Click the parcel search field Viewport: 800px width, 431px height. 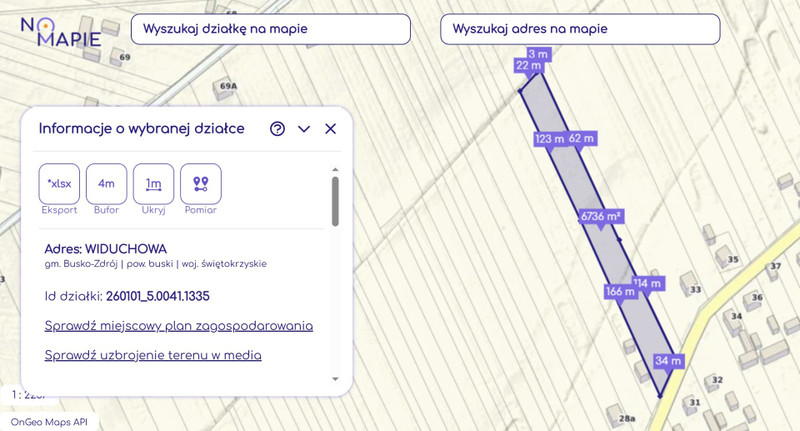[x=270, y=29]
